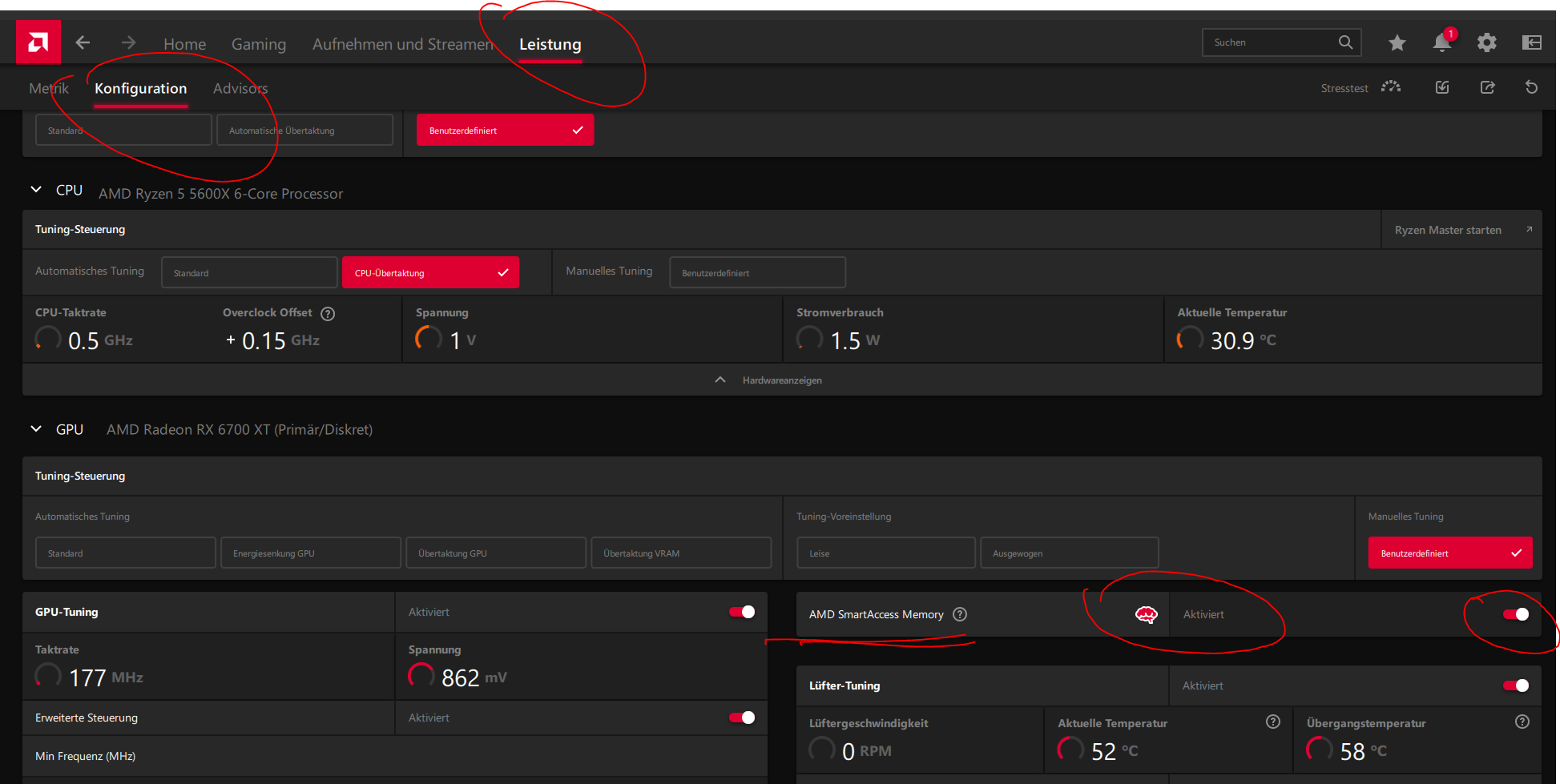The height and width of the screenshot is (784, 1560).
Task: Open AMD SmartAccess Memory help icon
Action: click(x=960, y=614)
